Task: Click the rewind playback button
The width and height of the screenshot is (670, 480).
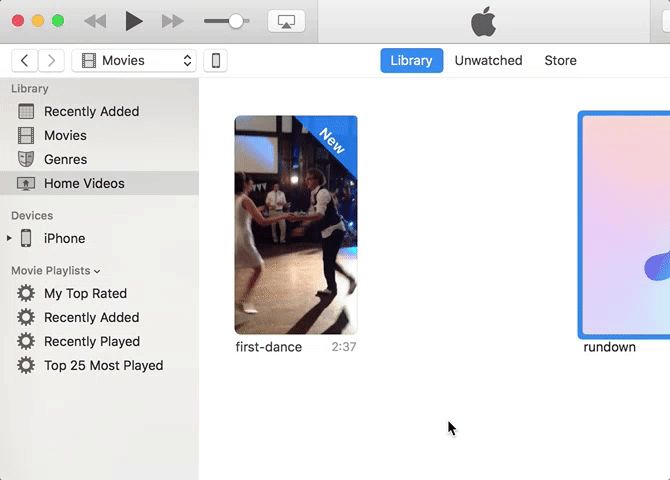Action: 95,21
